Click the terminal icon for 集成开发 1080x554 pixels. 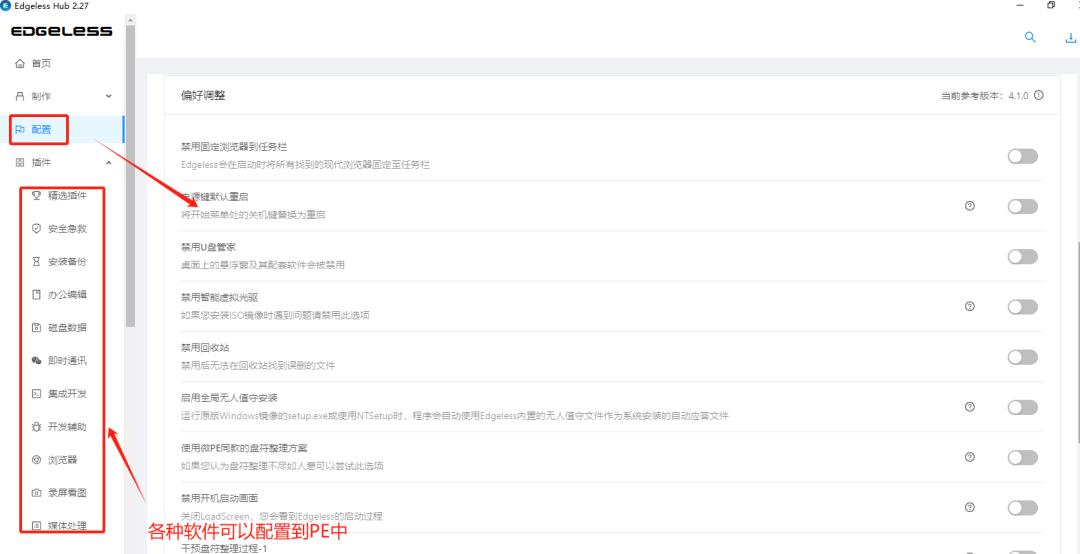point(37,393)
